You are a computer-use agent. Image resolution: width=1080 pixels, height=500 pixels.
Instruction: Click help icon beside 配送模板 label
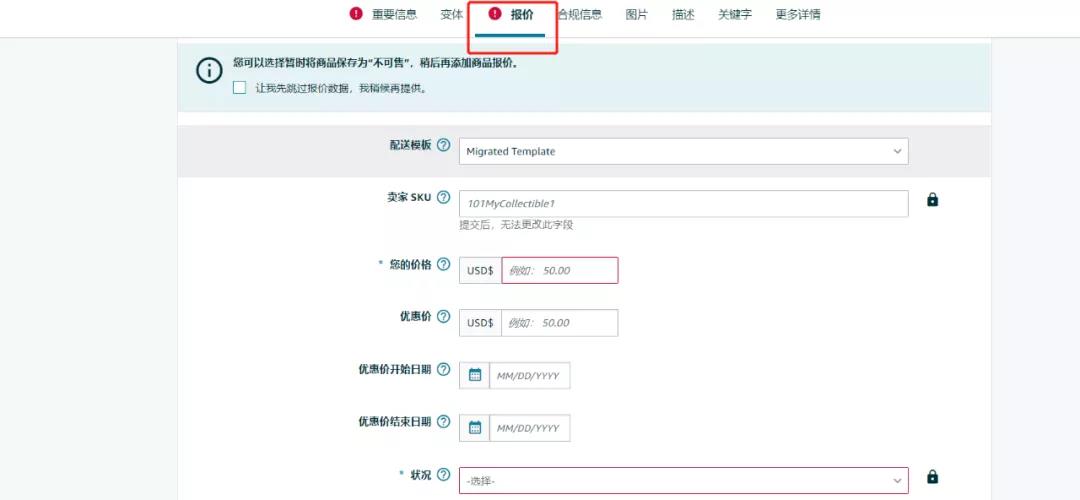point(443,145)
